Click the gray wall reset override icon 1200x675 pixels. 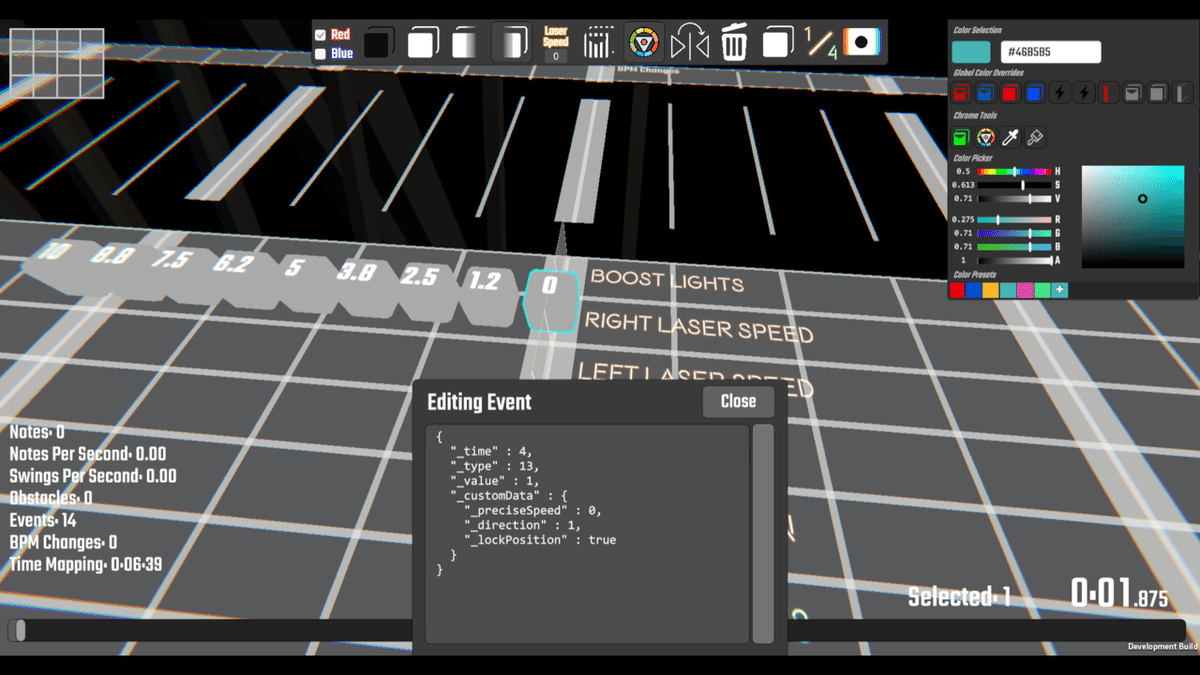click(1183, 94)
